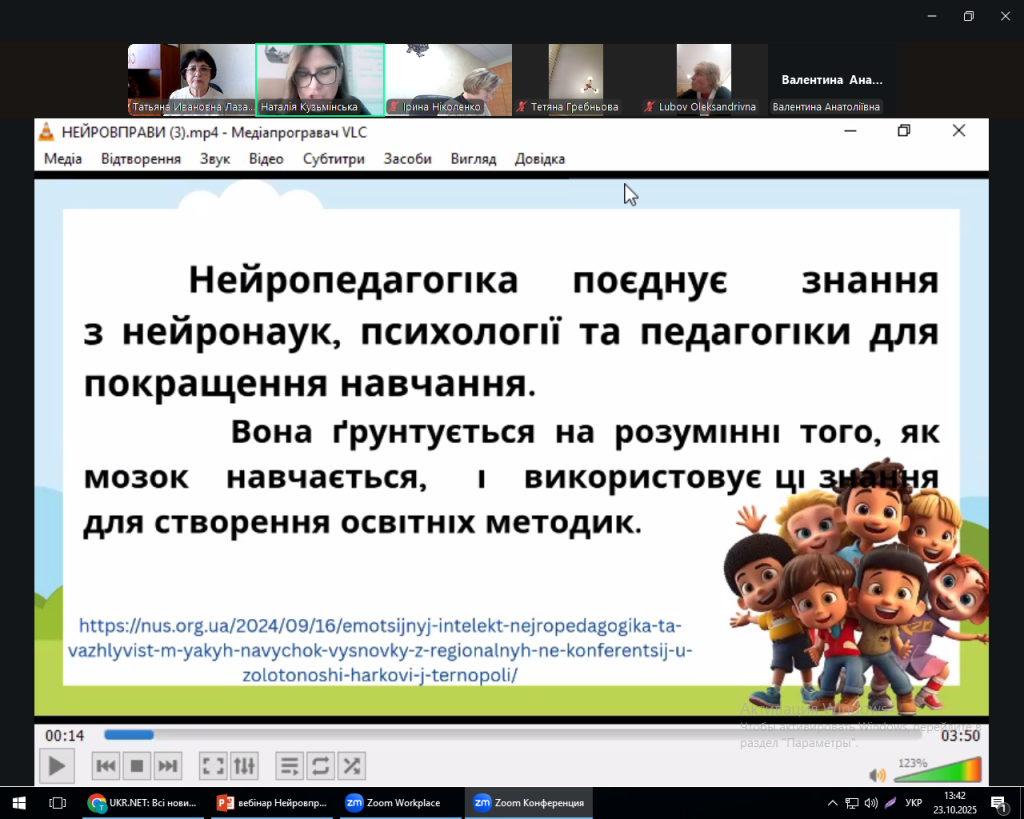
Task: Select Наталія Кузьмінська's video thumbnail
Action: [x=320, y=80]
